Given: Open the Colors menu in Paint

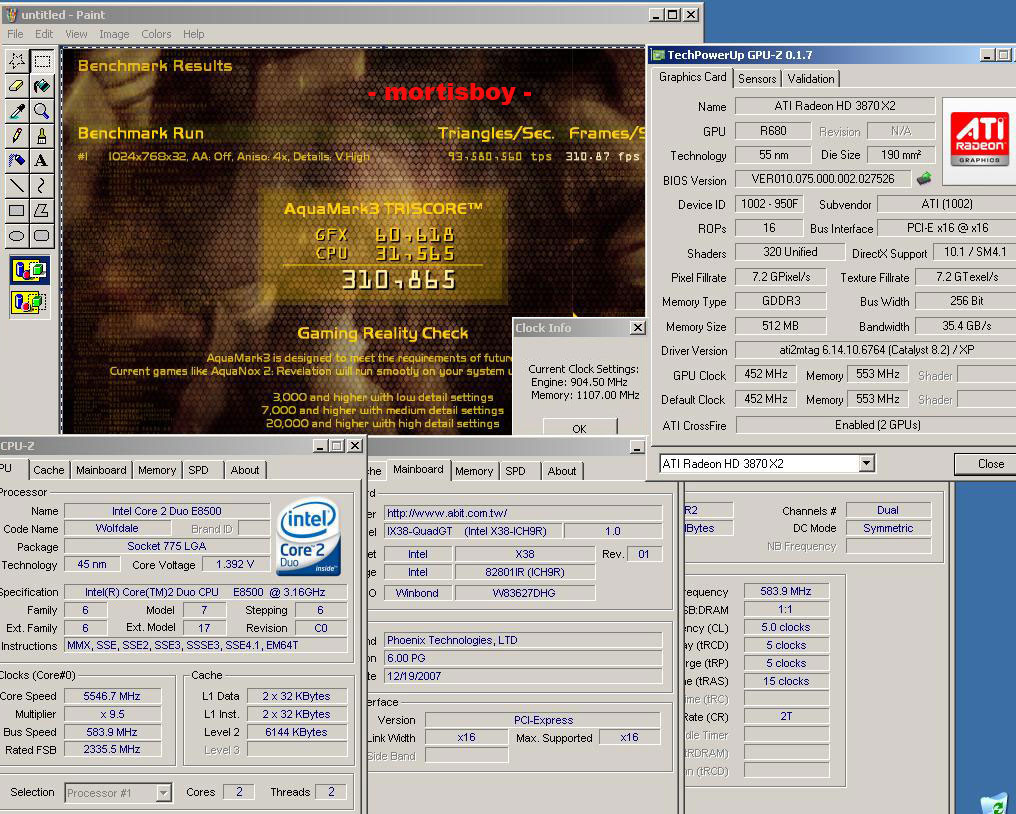Looking at the screenshot, I should (x=156, y=34).
